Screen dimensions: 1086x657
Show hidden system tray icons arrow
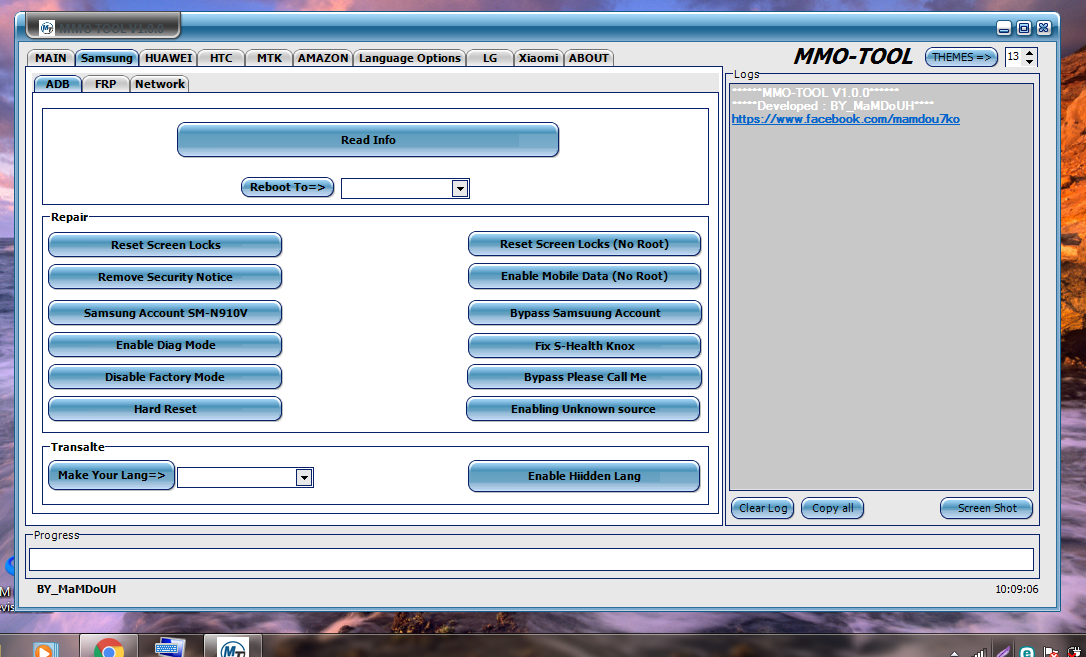tap(955, 654)
